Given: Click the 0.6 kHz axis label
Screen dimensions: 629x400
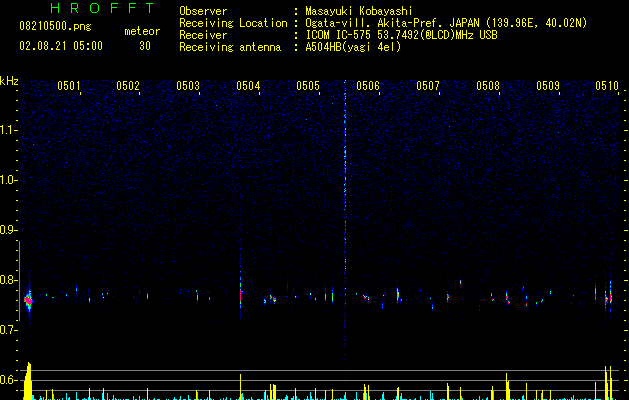Looking at the screenshot, I should (x=8, y=380).
